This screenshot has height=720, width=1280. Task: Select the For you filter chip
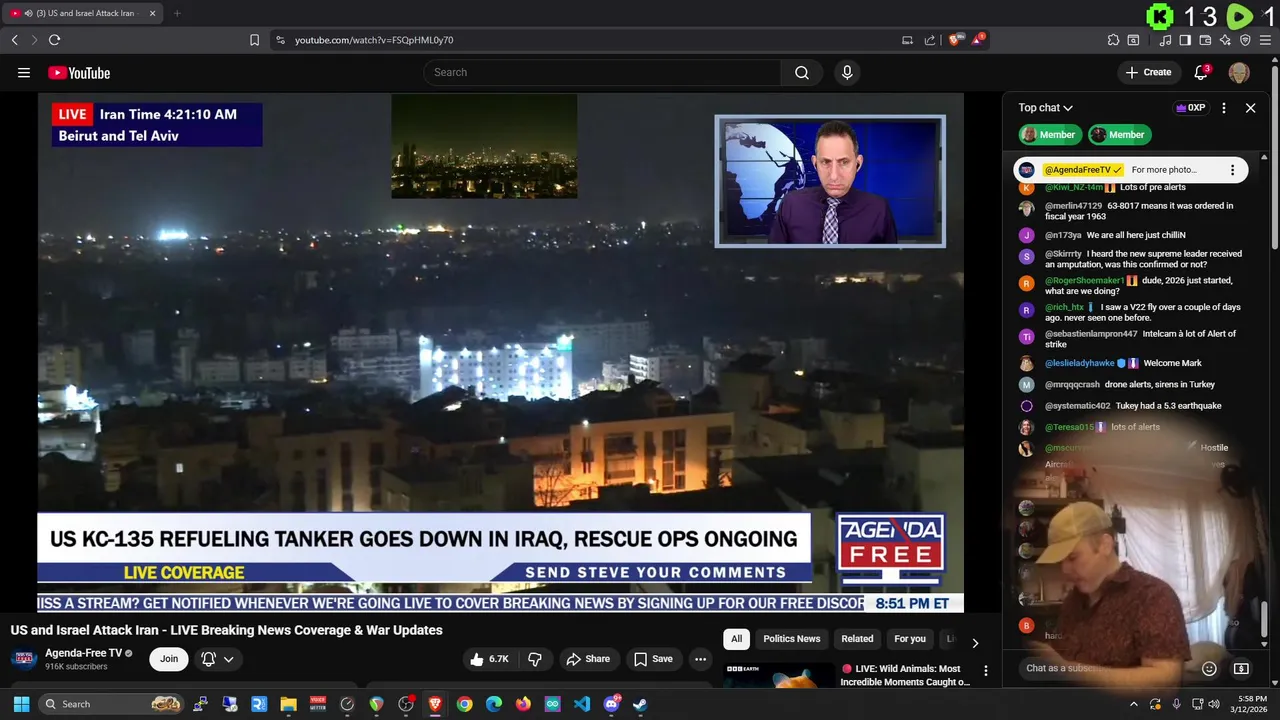tap(910, 639)
